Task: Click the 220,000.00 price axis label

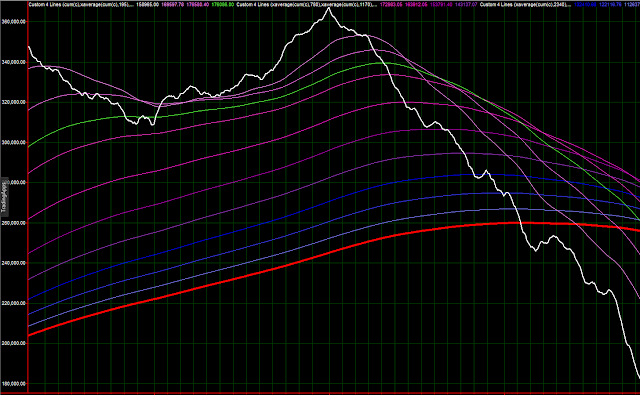Action: 14,303
